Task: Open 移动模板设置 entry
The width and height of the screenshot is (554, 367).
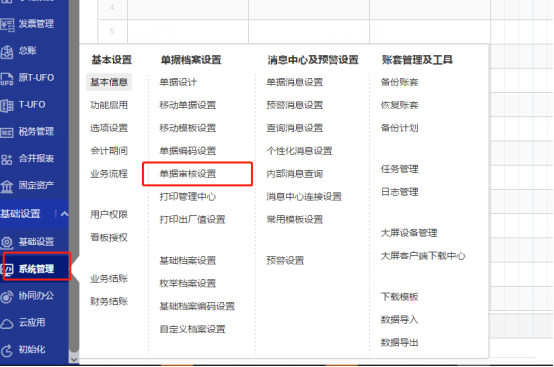Action: click(x=188, y=128)
